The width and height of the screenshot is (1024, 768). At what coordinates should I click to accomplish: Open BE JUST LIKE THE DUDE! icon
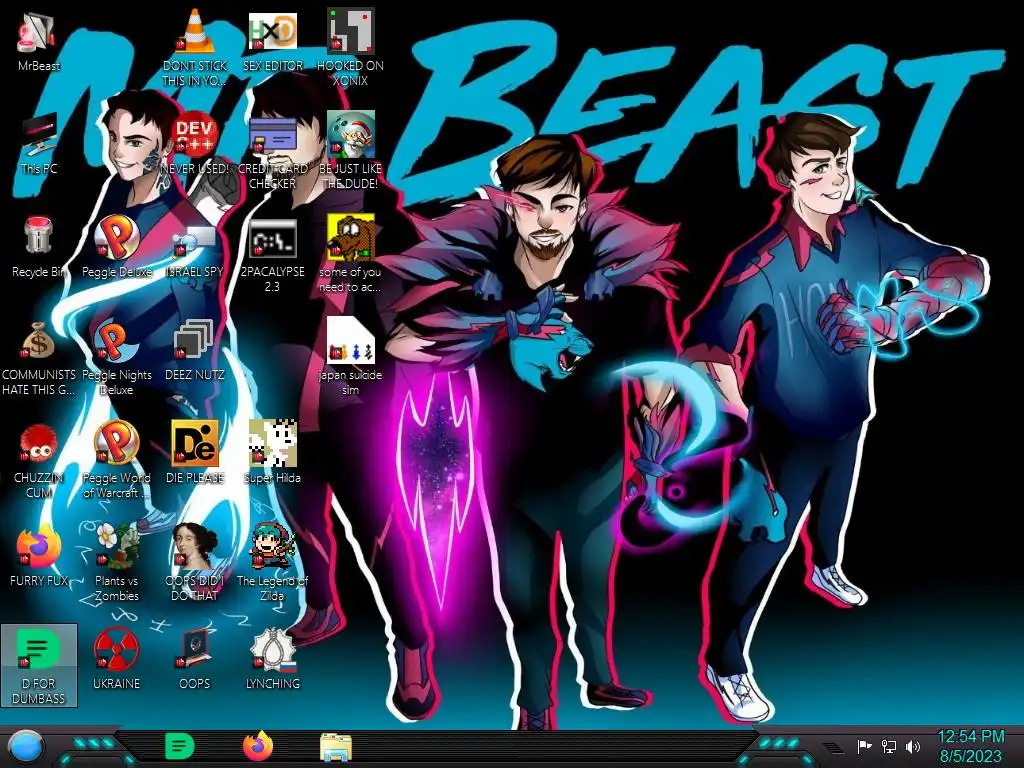click(350, 135)
